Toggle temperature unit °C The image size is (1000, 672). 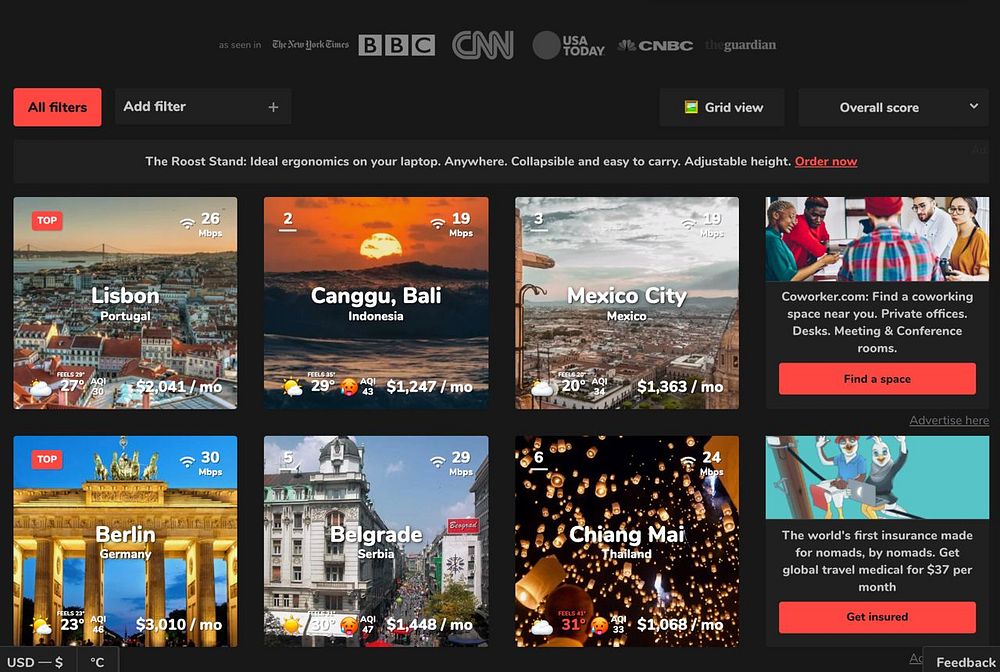pyautogui.click(x=97, y=662)
